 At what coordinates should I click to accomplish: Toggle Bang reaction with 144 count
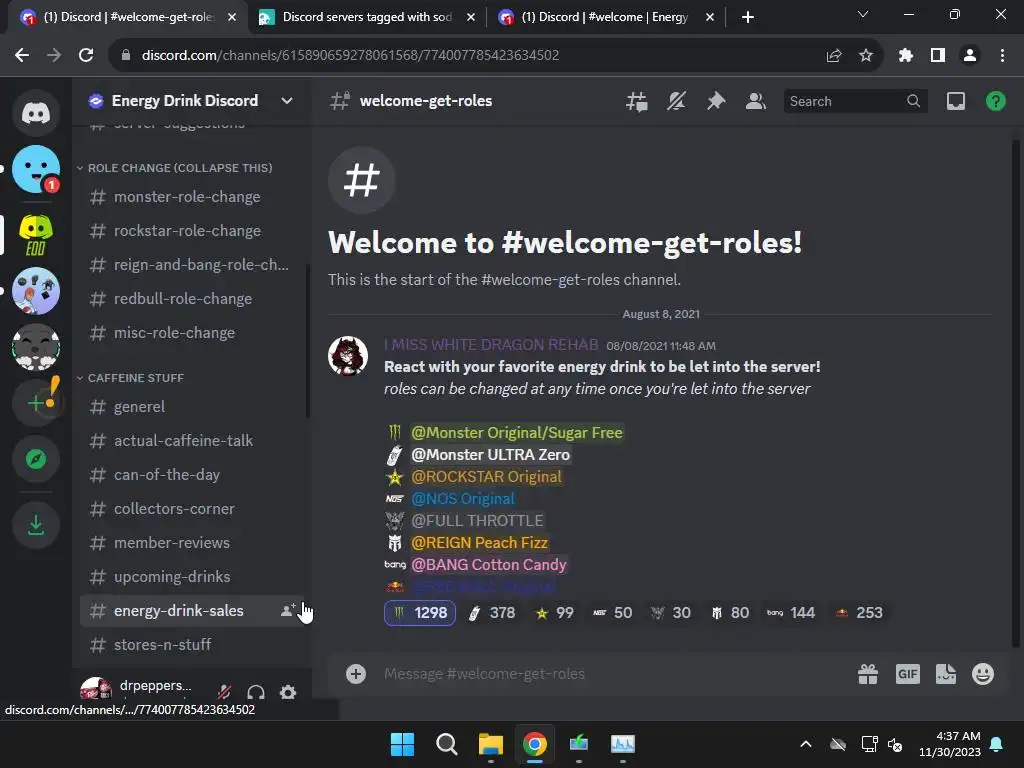click(791, 613)
